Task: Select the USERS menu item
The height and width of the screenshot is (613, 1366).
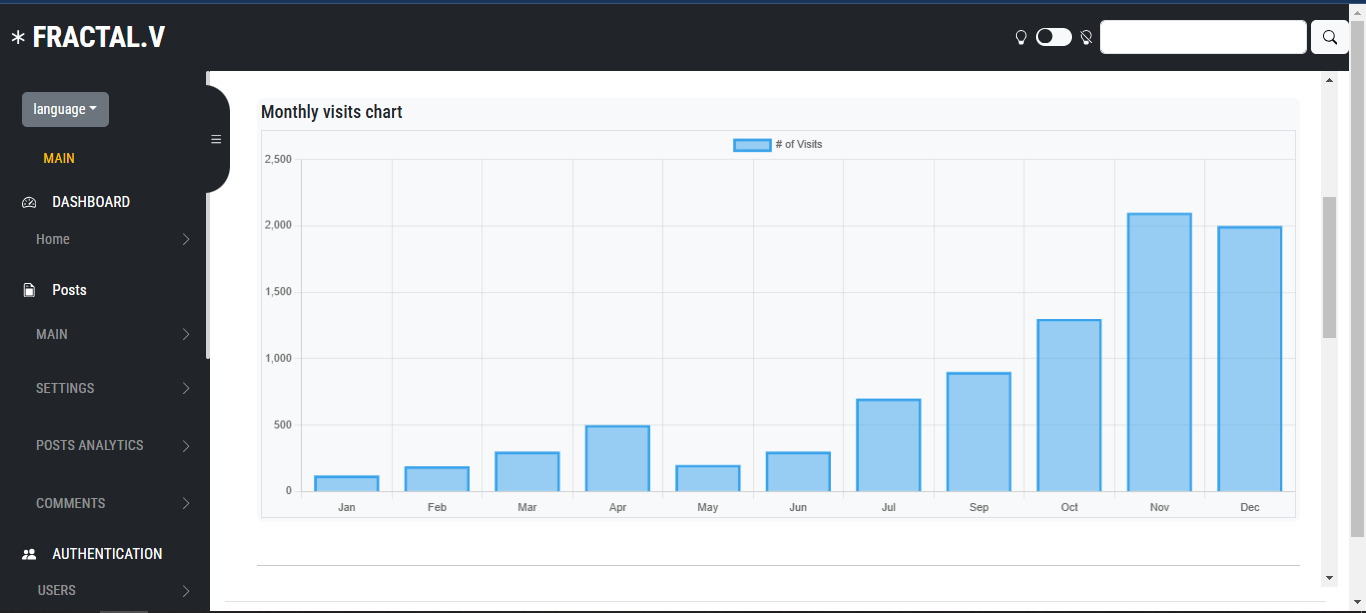Action: (57, 590)
